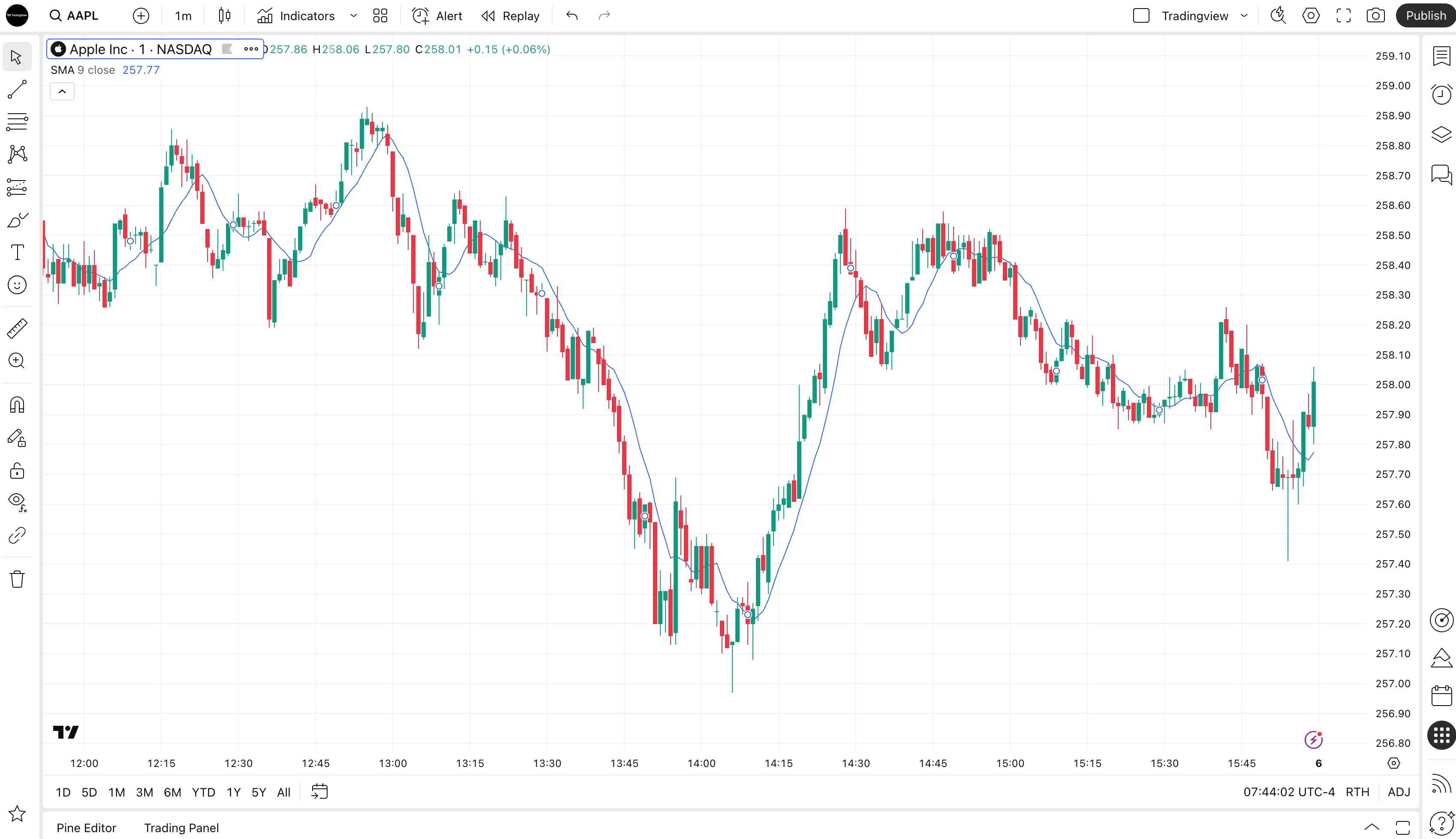Open the Trading Panel tab

coord(181,827)
